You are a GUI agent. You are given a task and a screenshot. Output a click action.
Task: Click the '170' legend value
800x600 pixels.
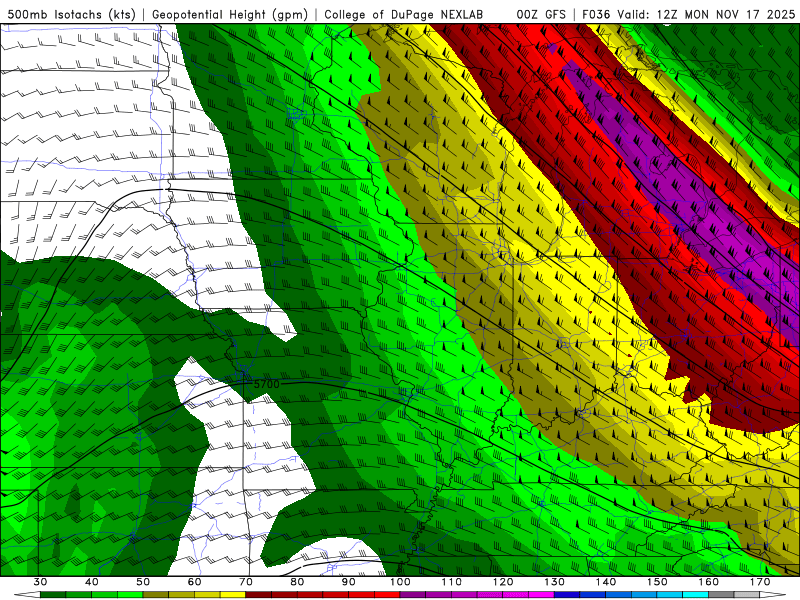coord(760,582)
